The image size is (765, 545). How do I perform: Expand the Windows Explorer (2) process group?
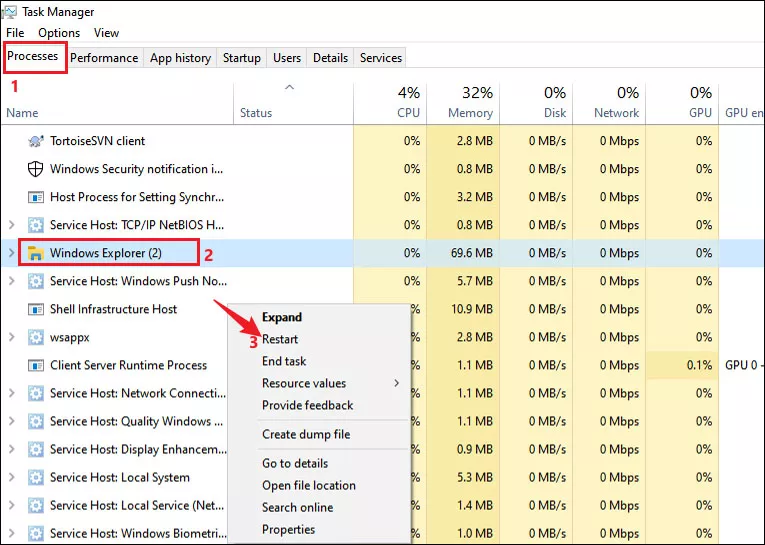coord(12,253)
